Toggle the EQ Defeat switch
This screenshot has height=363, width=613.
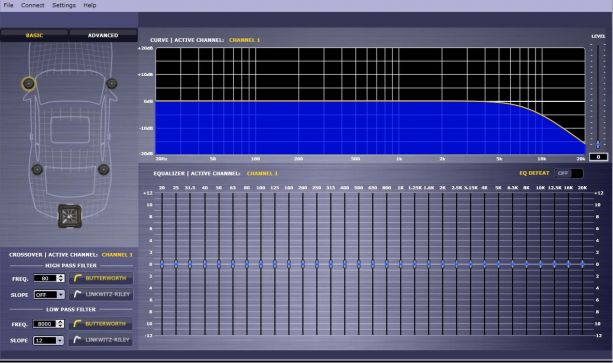(x=569, y=173)
